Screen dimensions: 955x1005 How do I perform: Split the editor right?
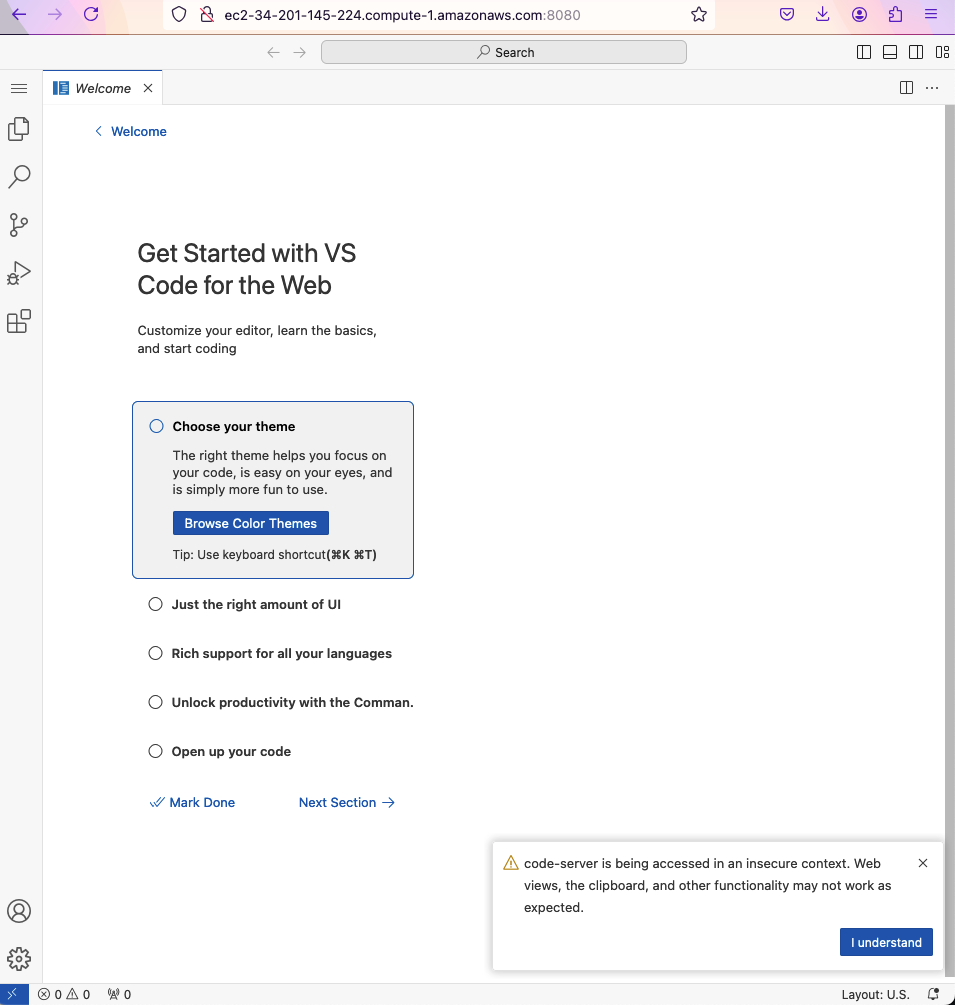(906, 88)
